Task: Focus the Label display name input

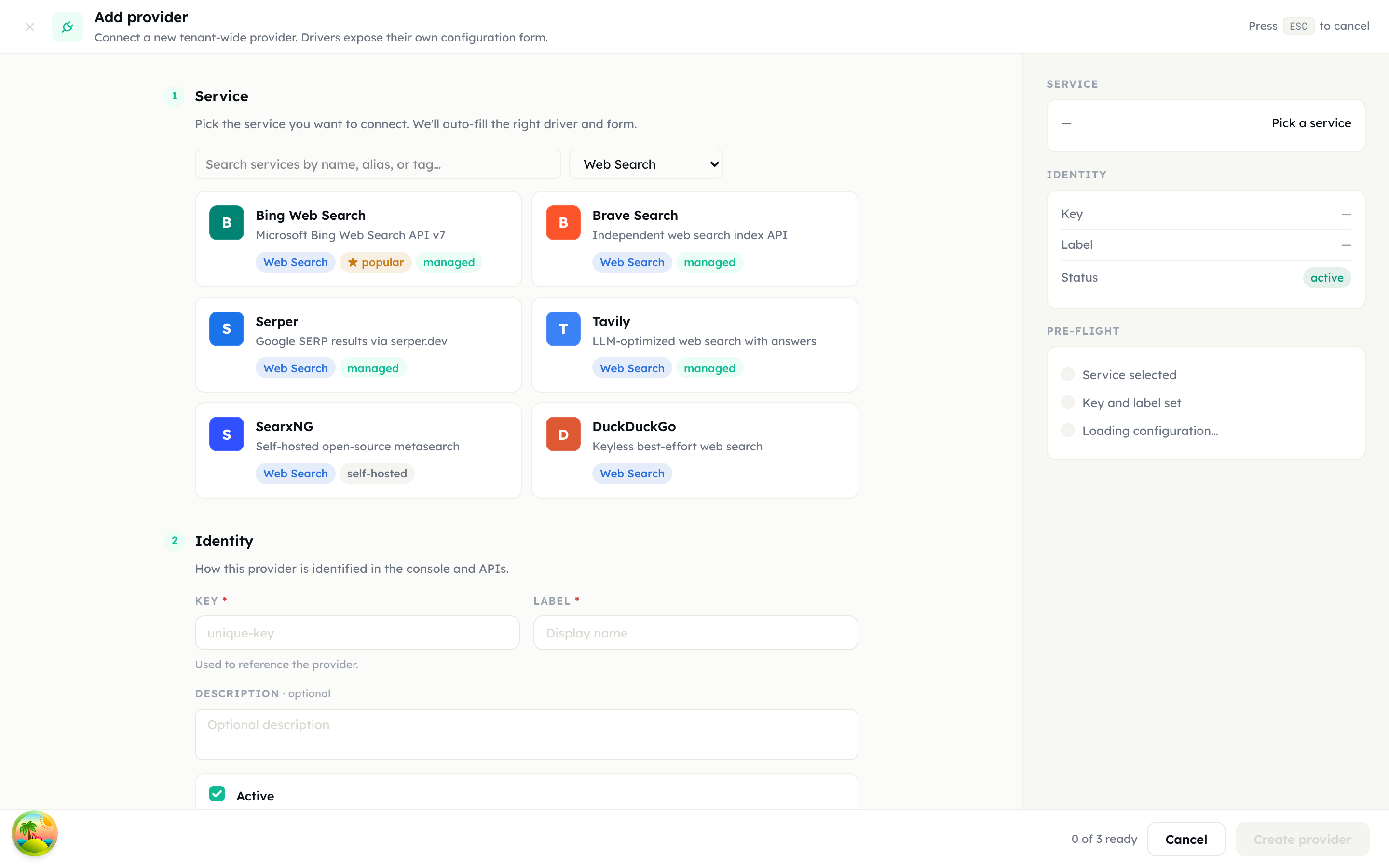Action: click(695, 633)
